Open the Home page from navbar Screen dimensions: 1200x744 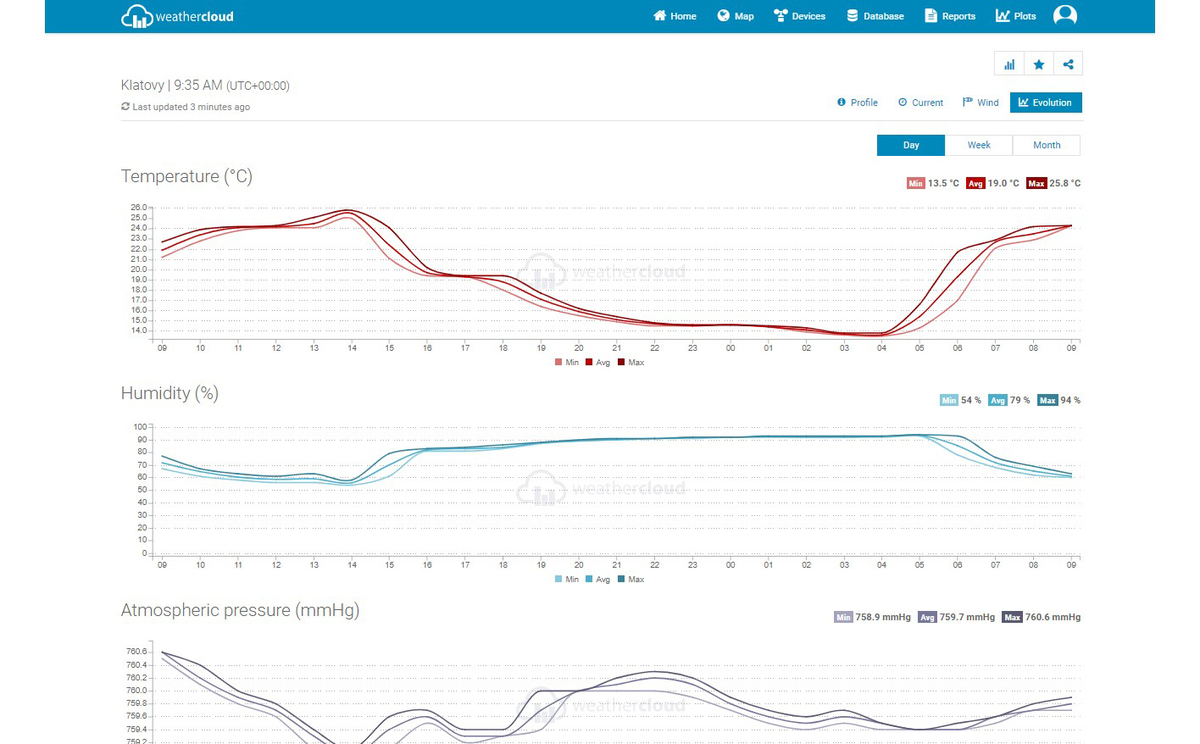click(675, 16)
